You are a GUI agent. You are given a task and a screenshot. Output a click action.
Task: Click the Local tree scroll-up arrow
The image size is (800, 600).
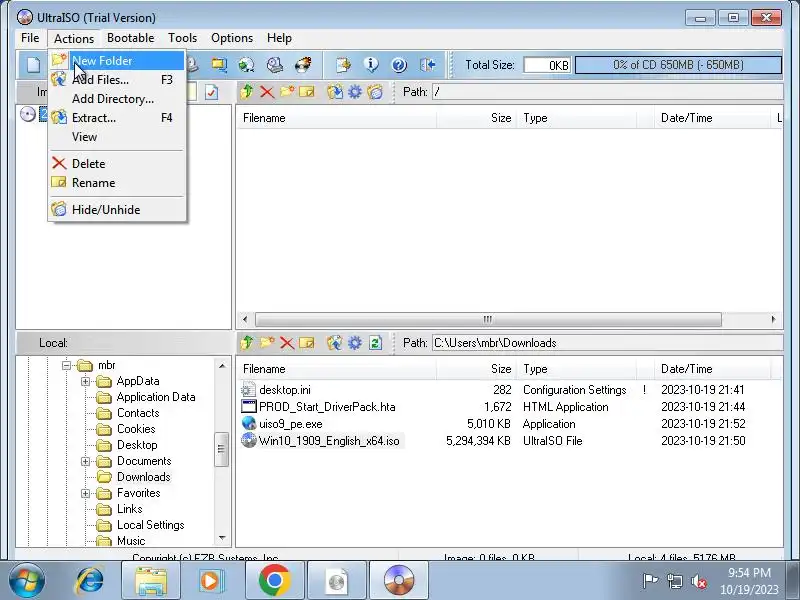point(222,366)
